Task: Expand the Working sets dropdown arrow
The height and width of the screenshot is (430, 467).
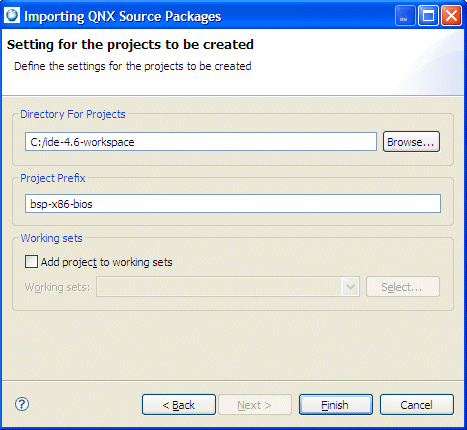Action: pos(350,287)
